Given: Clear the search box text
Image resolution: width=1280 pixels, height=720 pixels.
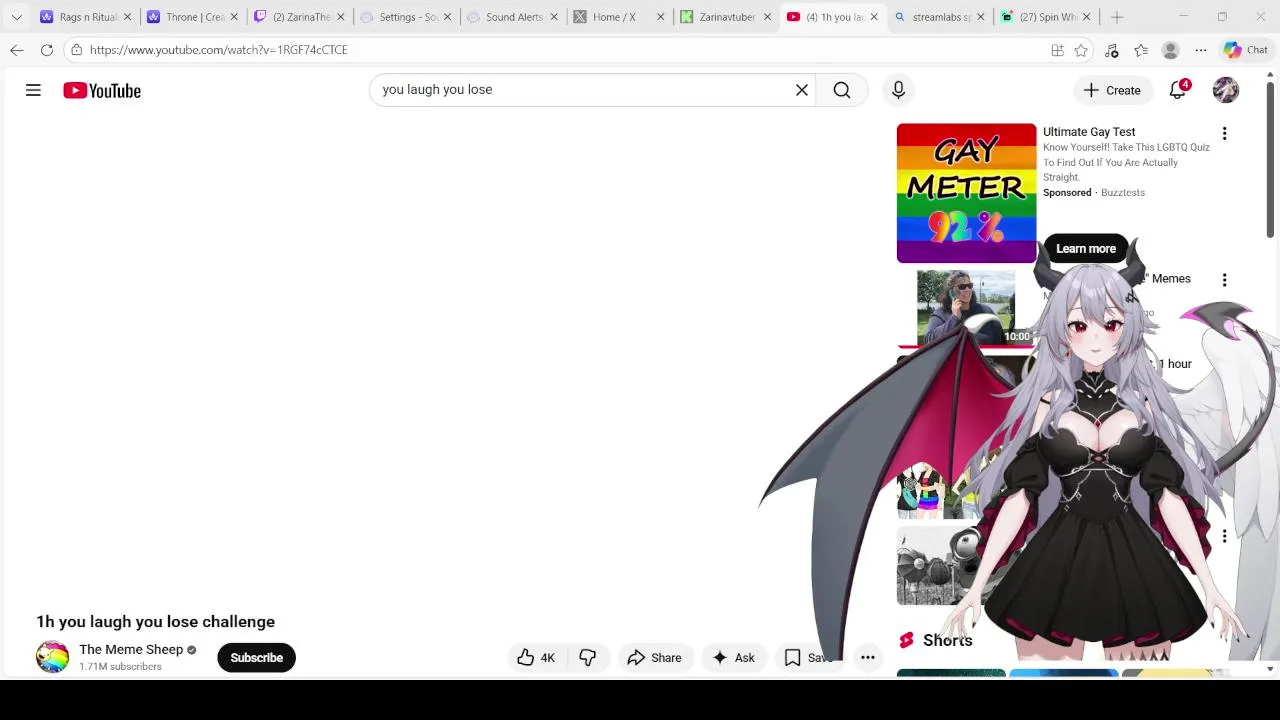Looking at the screenshot, I should 801,90.
